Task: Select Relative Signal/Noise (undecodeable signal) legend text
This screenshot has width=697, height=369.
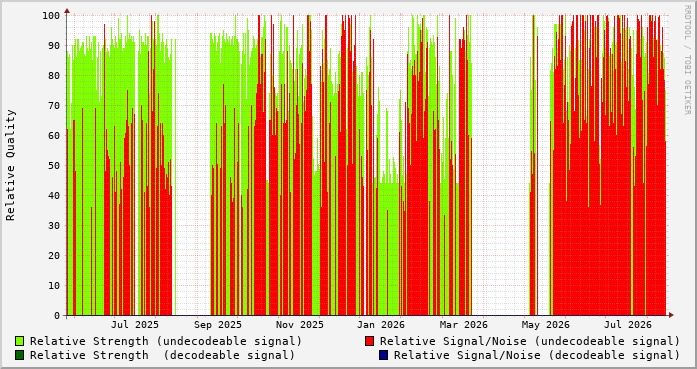Action: (529, 341)
